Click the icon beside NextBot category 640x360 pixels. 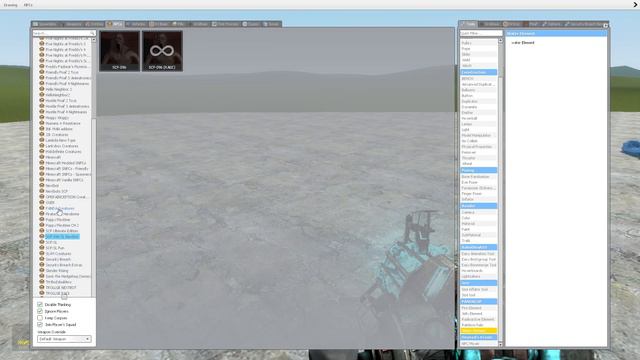(x=42, y=185)
